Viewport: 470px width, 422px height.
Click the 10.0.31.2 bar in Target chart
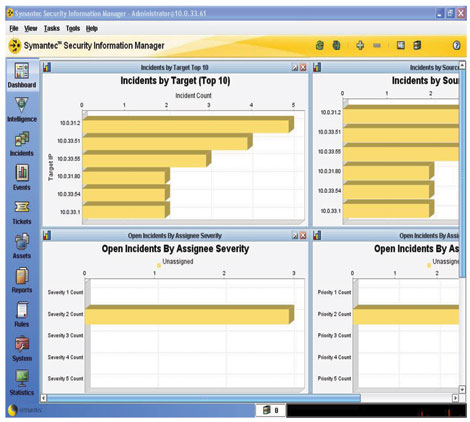pyautogui.click(x=188, y=125)
